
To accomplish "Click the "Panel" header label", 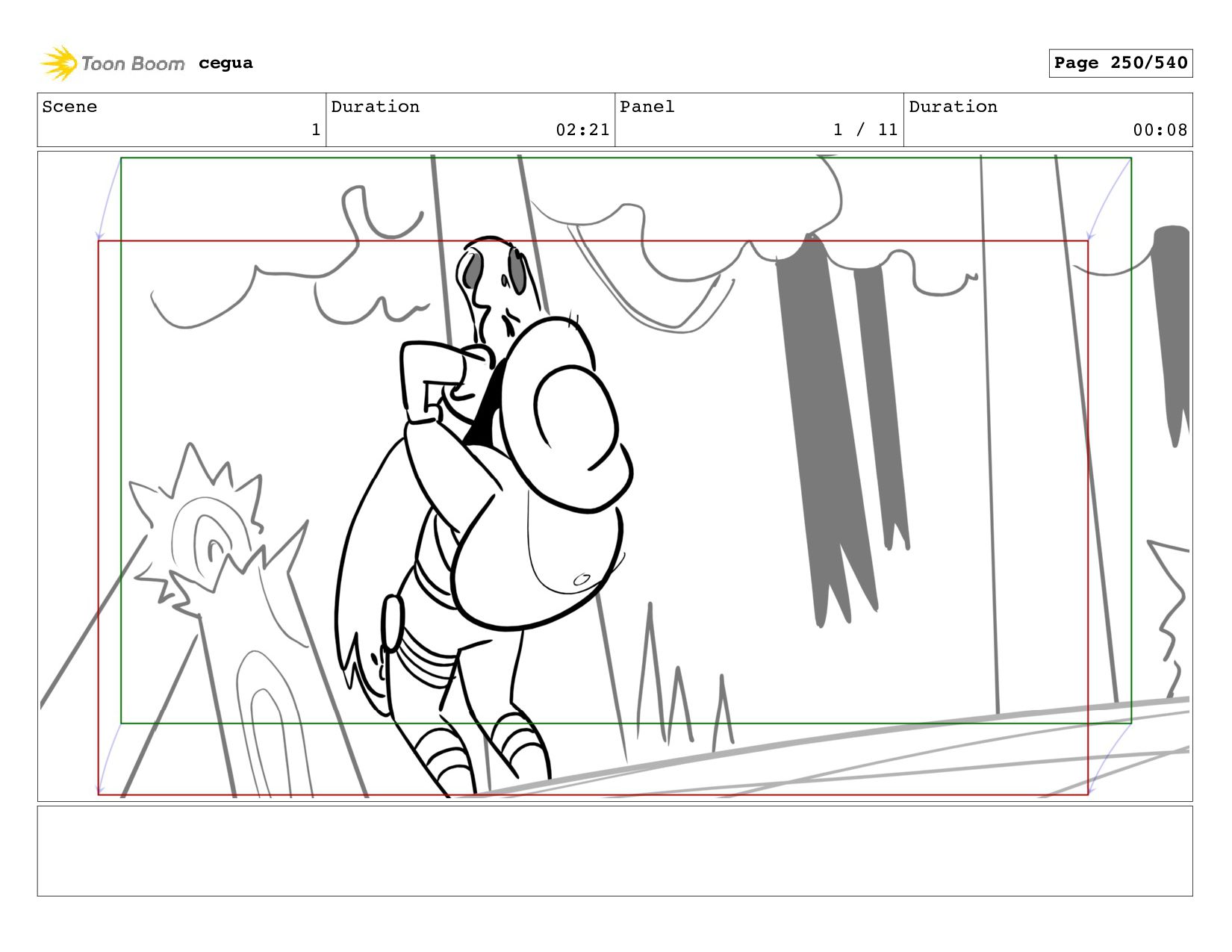I will point(647,107).
